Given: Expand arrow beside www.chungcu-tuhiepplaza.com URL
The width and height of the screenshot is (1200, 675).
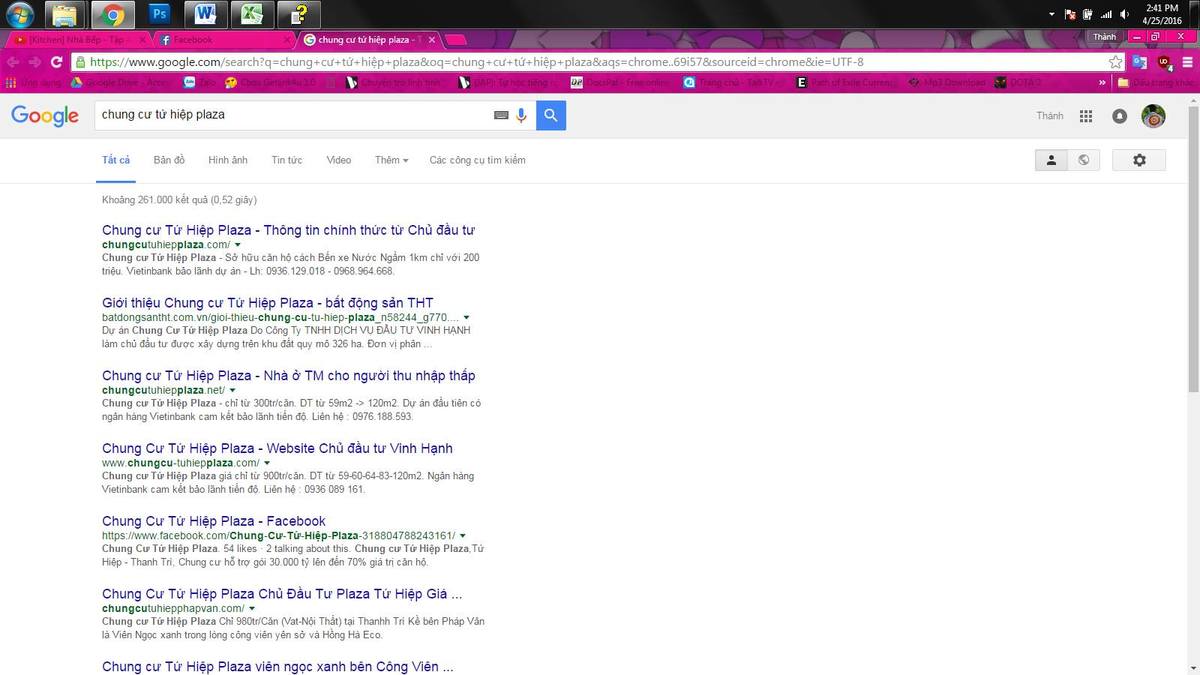Looking at the screenshot, I should (267, 463).
